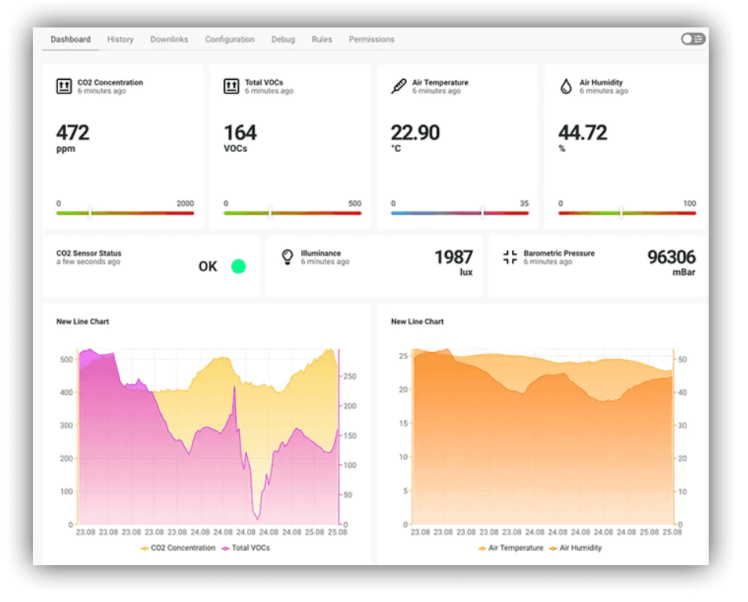Click the Illuminance title
This screenshot has width=748, height=602.
coord(321,253)
